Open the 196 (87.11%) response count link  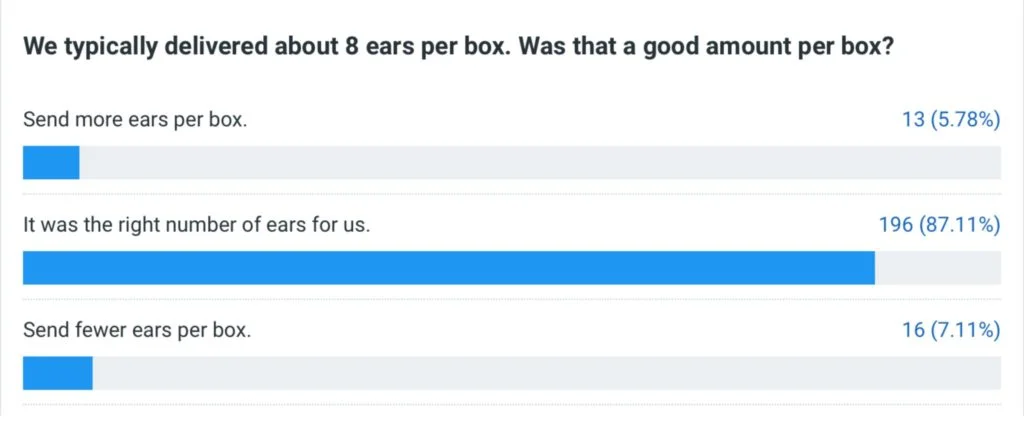pos(940,225)
